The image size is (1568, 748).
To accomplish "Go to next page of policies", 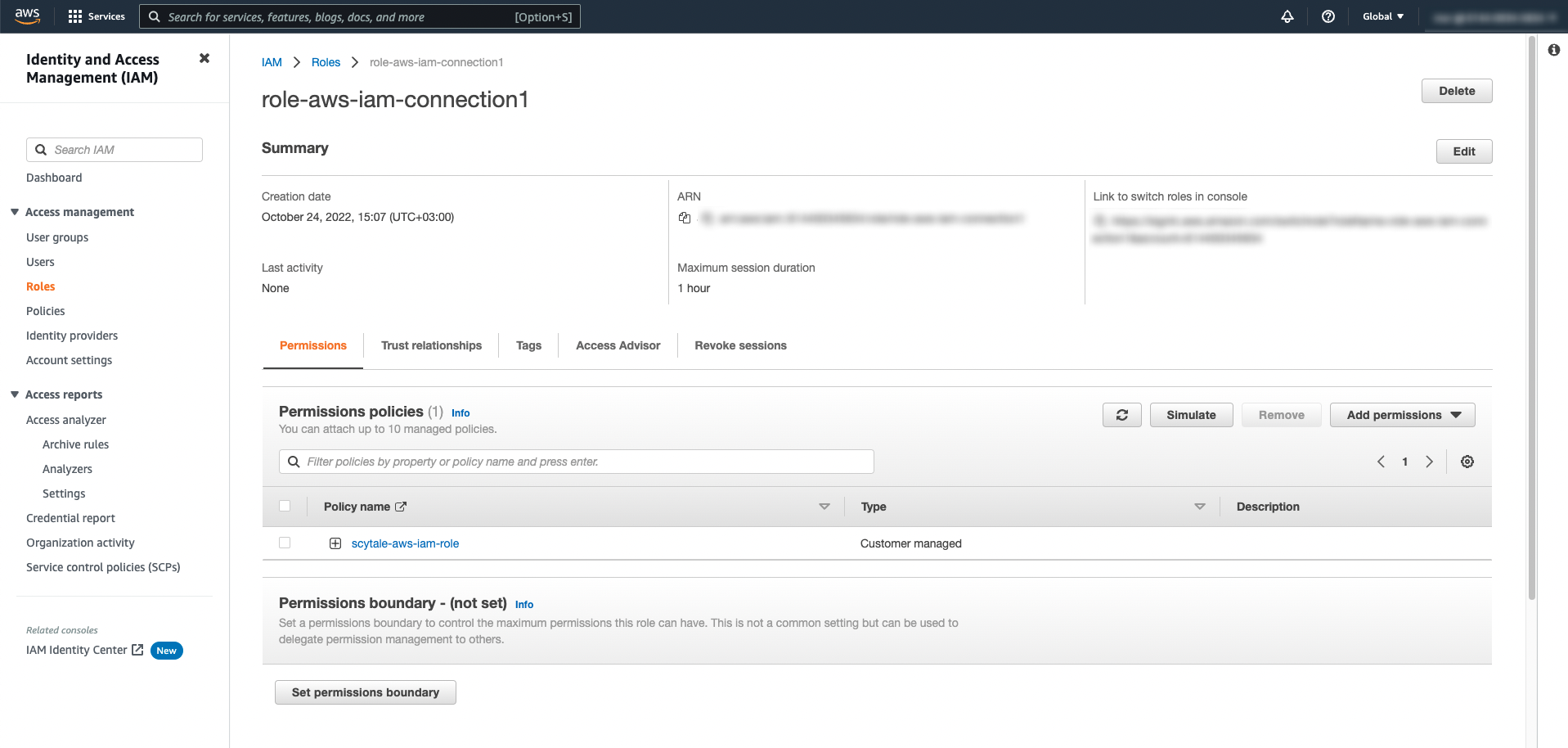I will pyautogui.click(x=1429, y=462).
